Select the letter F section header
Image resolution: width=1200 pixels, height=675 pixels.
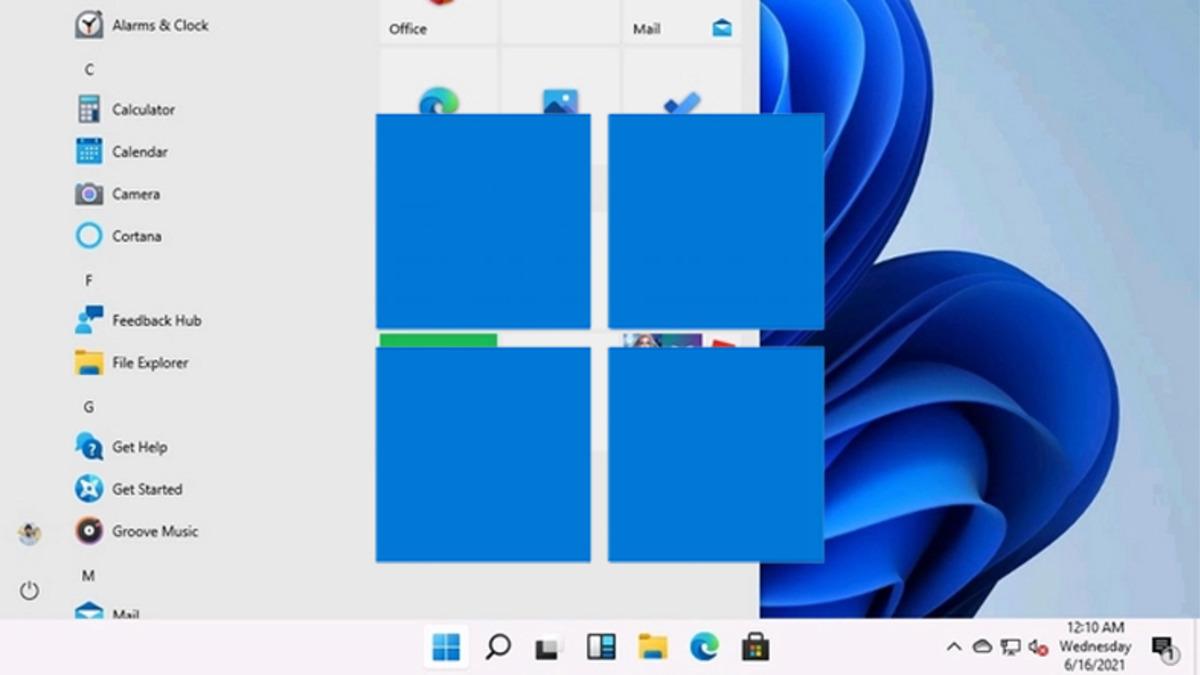click(89, 280)
